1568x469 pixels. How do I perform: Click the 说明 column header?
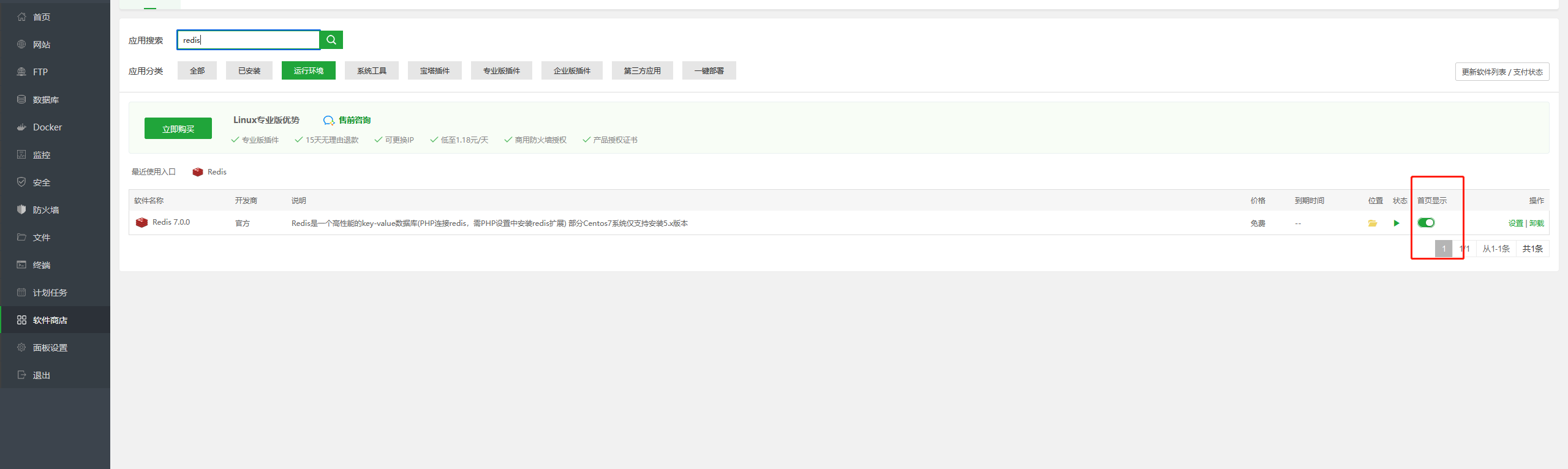299,201
